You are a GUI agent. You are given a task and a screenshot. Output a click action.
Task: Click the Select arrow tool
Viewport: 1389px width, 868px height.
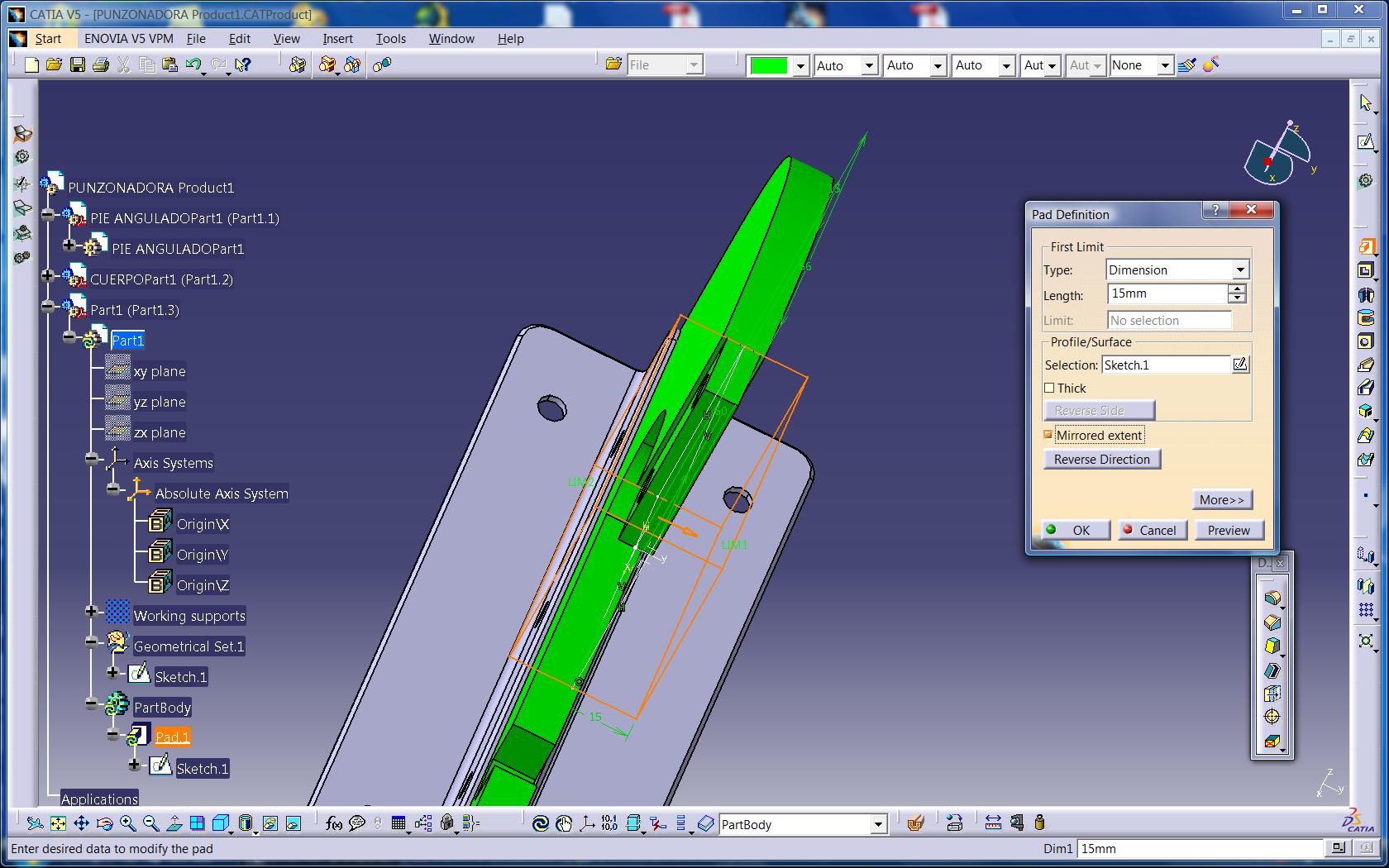1366,103
